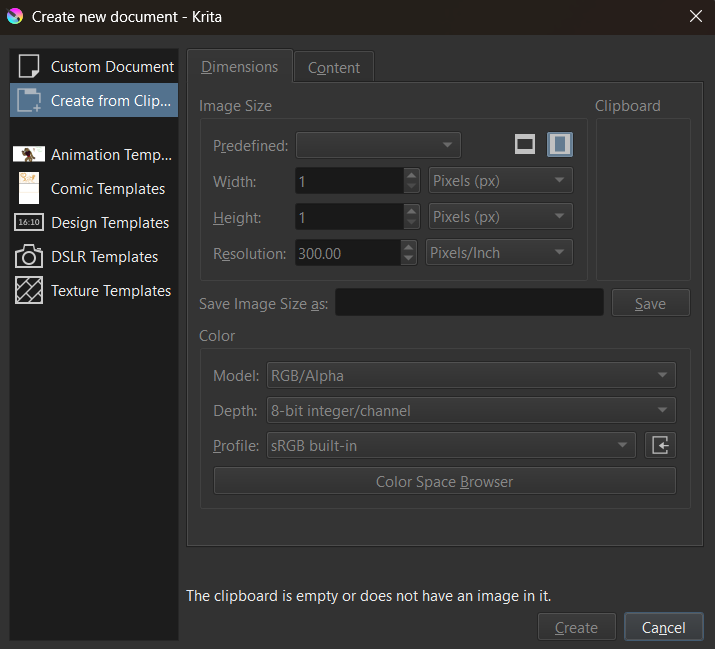
Task: Toggle portrait orientation button
Action: 560,145
